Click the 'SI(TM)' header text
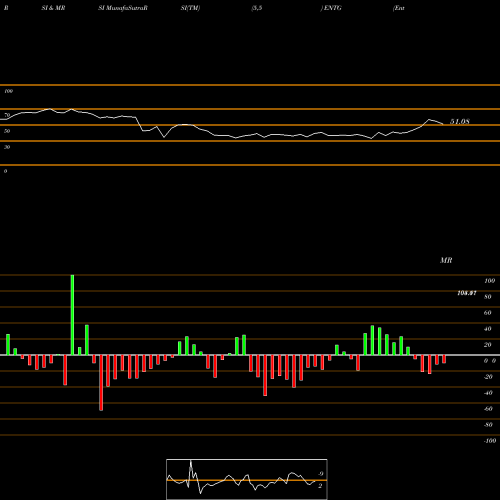500x500 pixels. (190, 8)
